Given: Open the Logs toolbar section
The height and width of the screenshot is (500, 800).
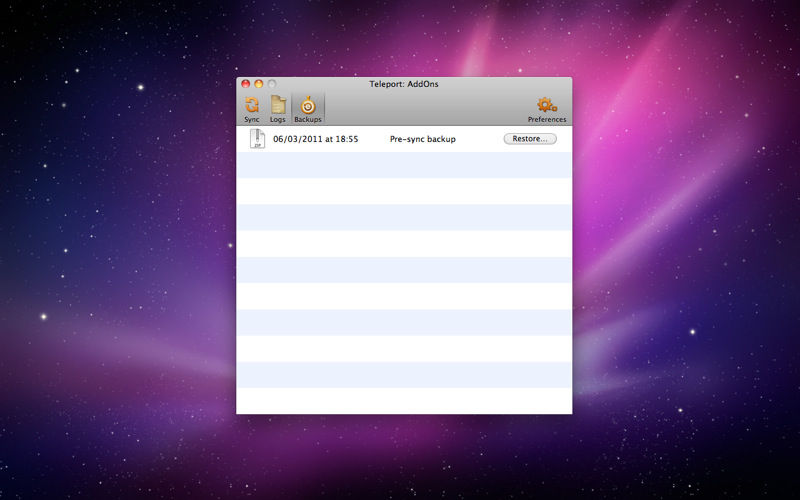Looking at the screenshot, I should tap(278, 109).
